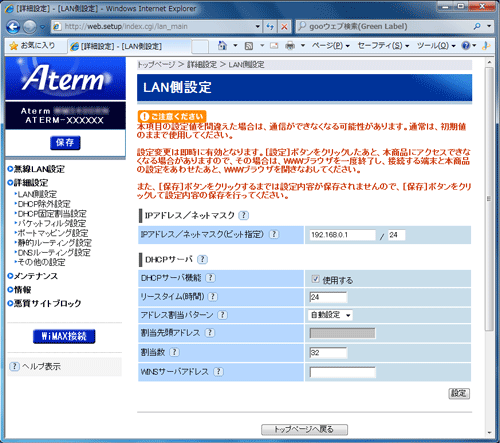Open DHCP固定割当設定 in the sidebar
Viewport: 500px width, 443px height.
(x=52, y=214)
